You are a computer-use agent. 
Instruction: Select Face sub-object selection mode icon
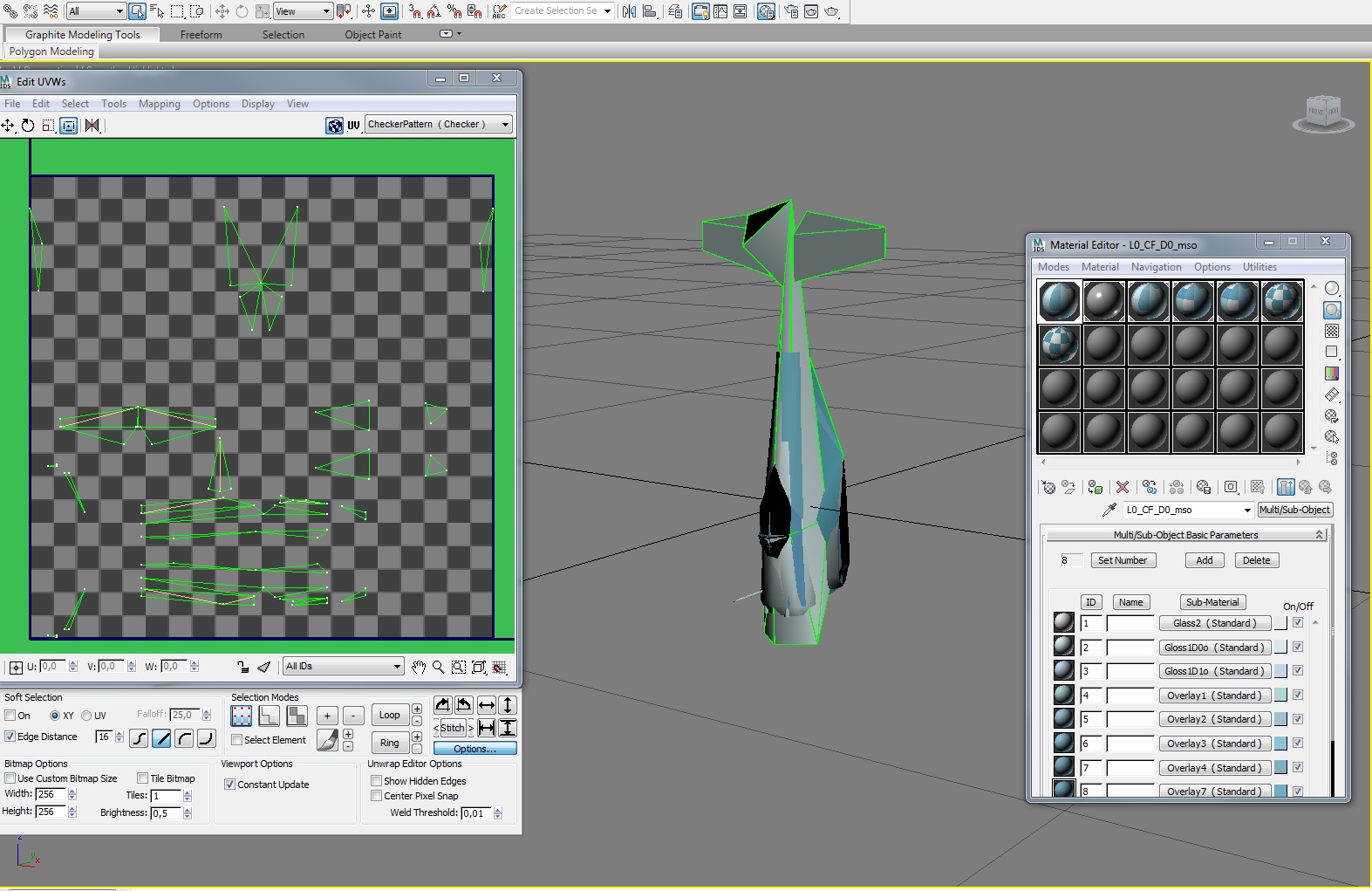coord(297,716)
